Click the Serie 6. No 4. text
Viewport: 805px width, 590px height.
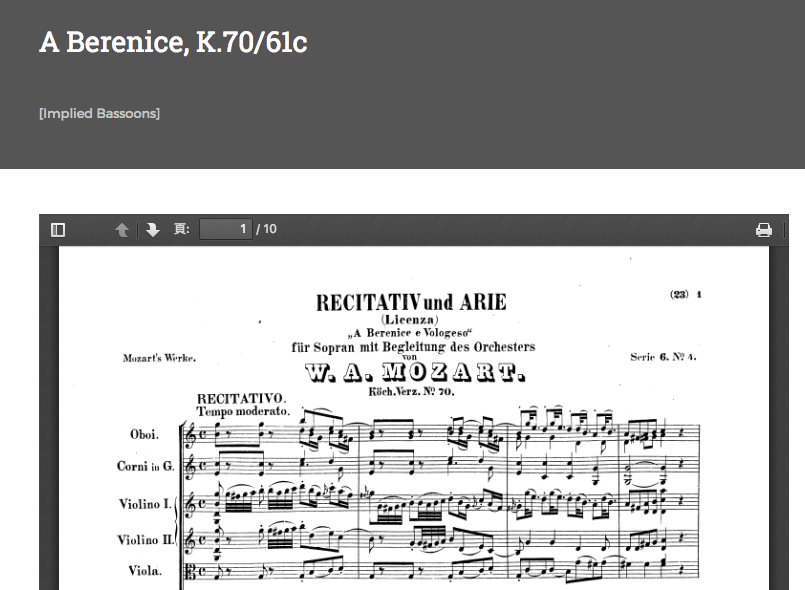point(663,357)
